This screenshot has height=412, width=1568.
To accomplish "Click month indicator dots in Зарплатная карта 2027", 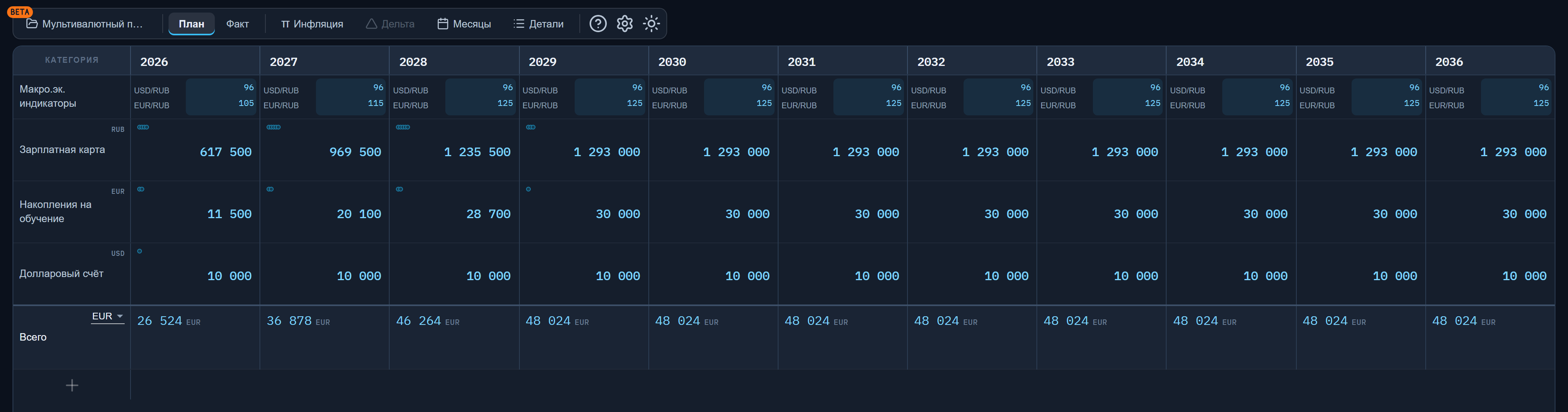I will (x=273, y=128).
